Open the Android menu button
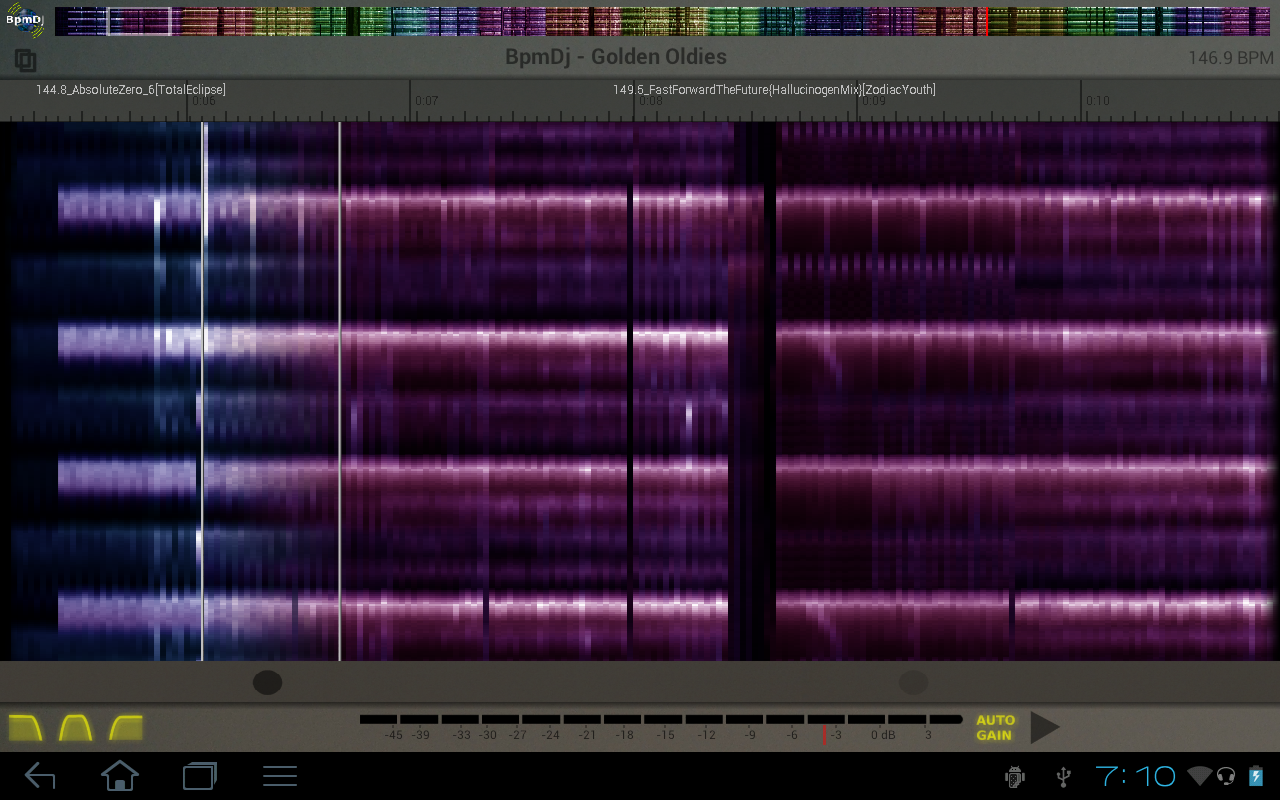The height and width of the screenshot is (800, 1280). point(280,775)
